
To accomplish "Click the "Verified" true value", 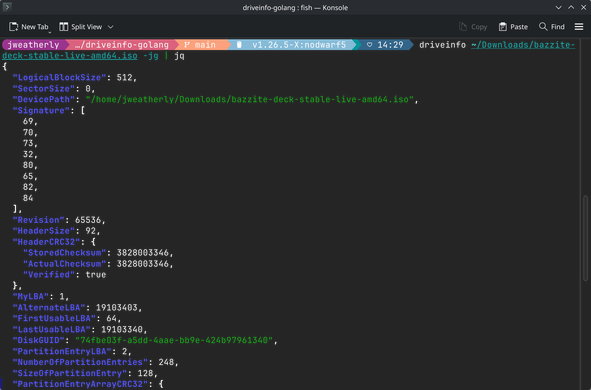I will 96,275.
